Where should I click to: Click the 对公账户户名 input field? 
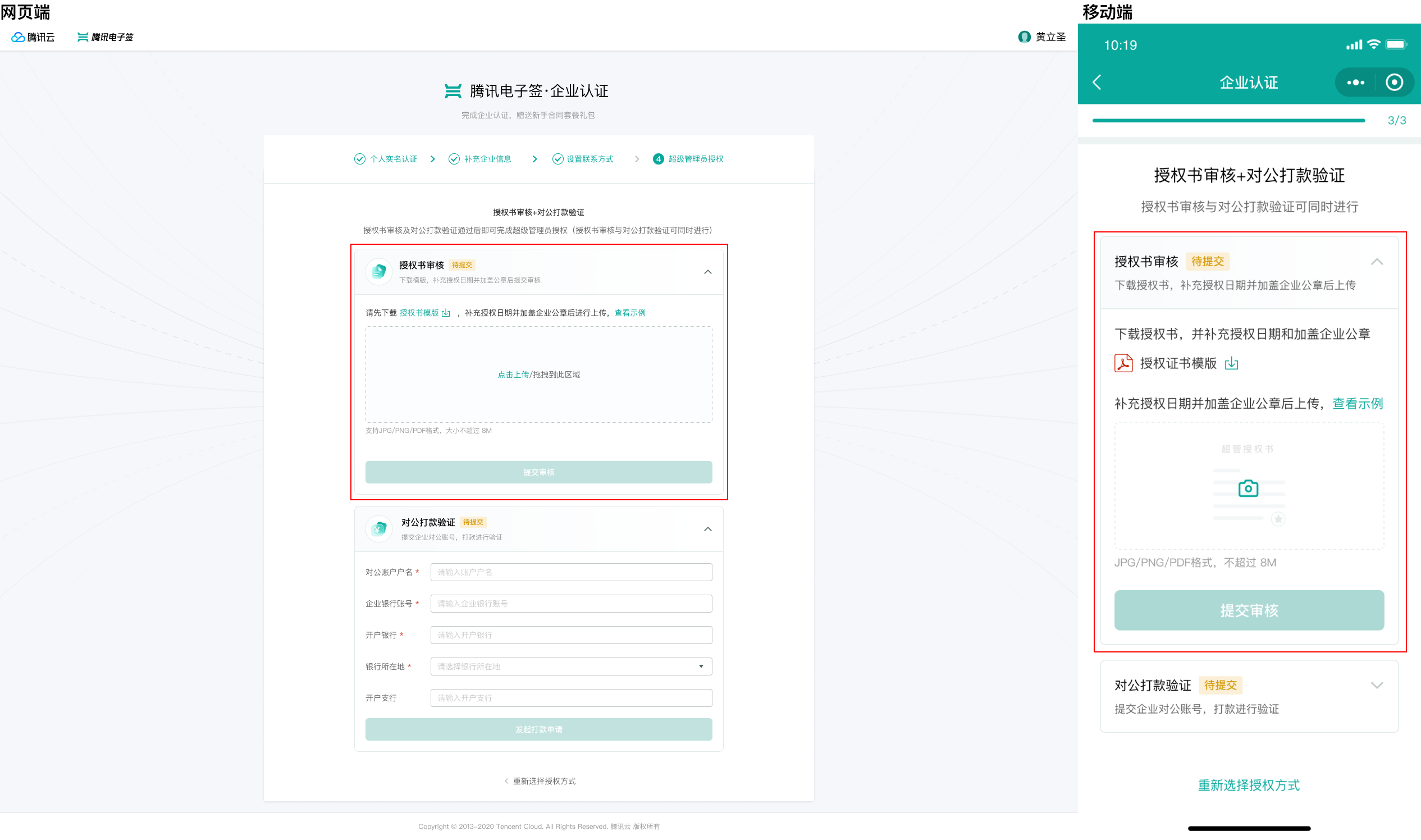pos(571,572)
